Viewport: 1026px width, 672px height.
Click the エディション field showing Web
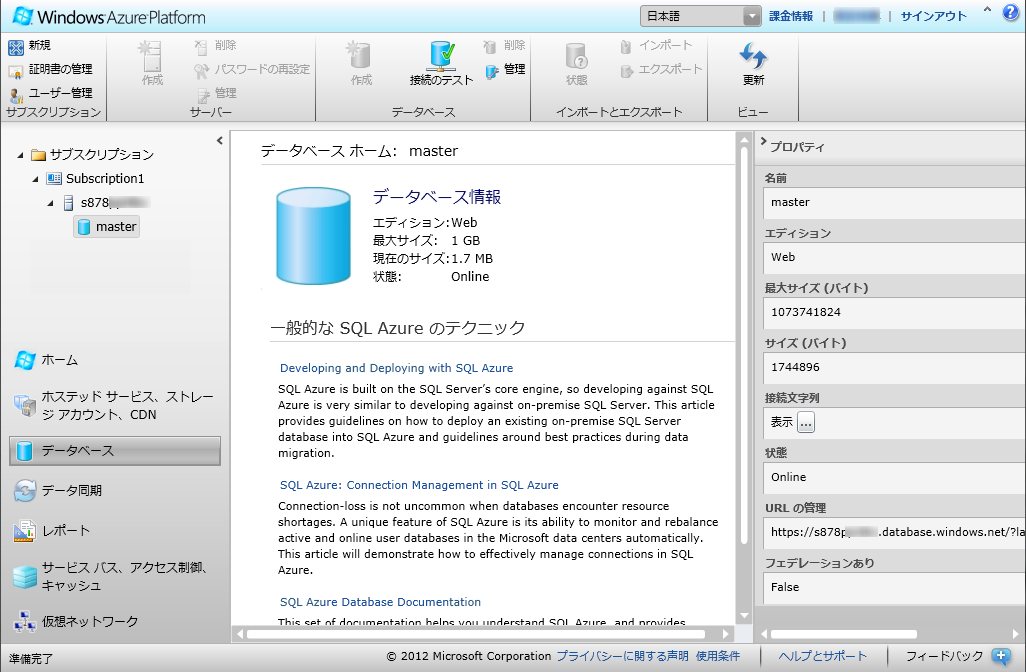click(x=894, y=258)
